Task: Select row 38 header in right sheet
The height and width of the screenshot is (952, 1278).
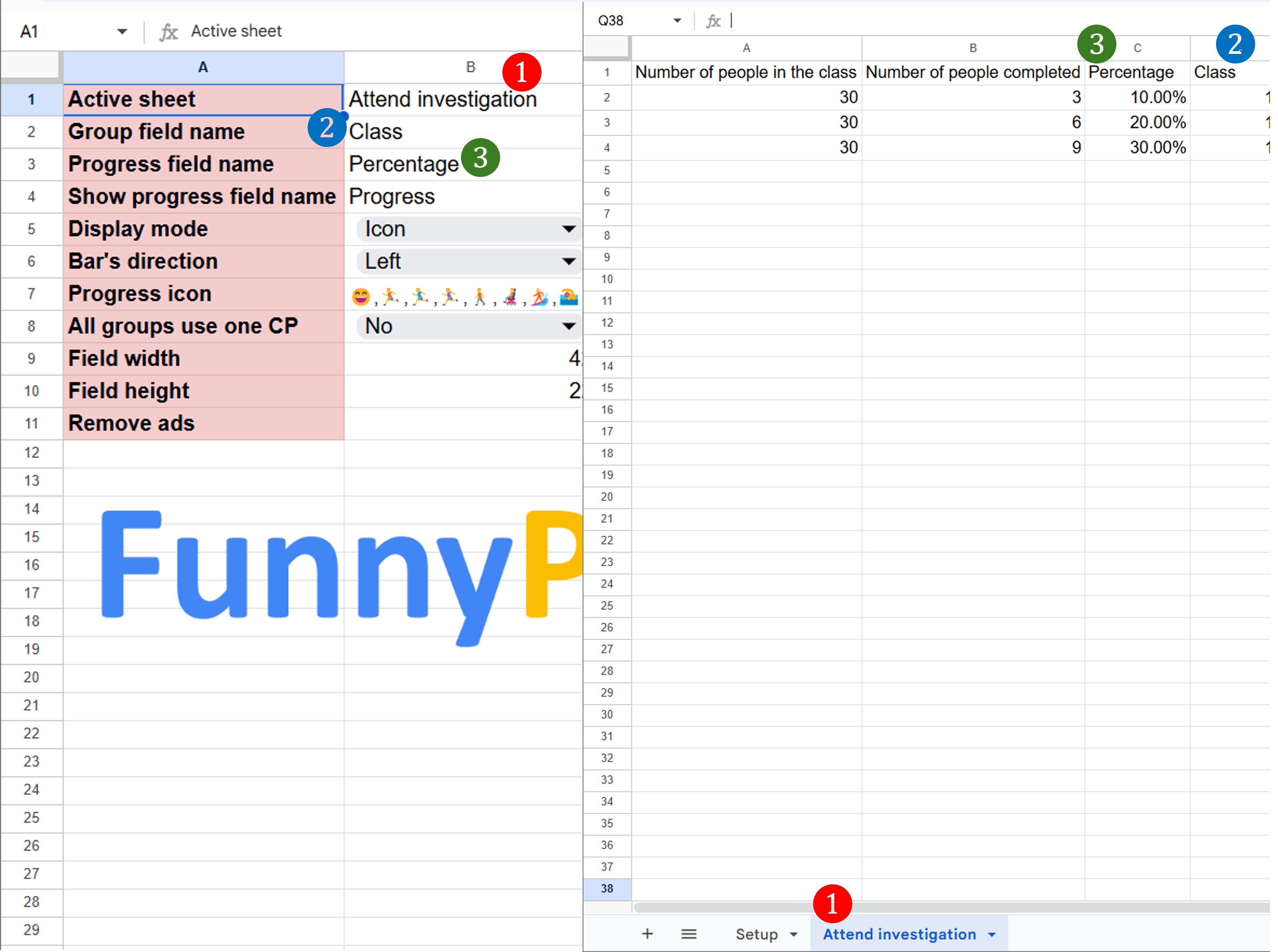Action: point(606,888)
